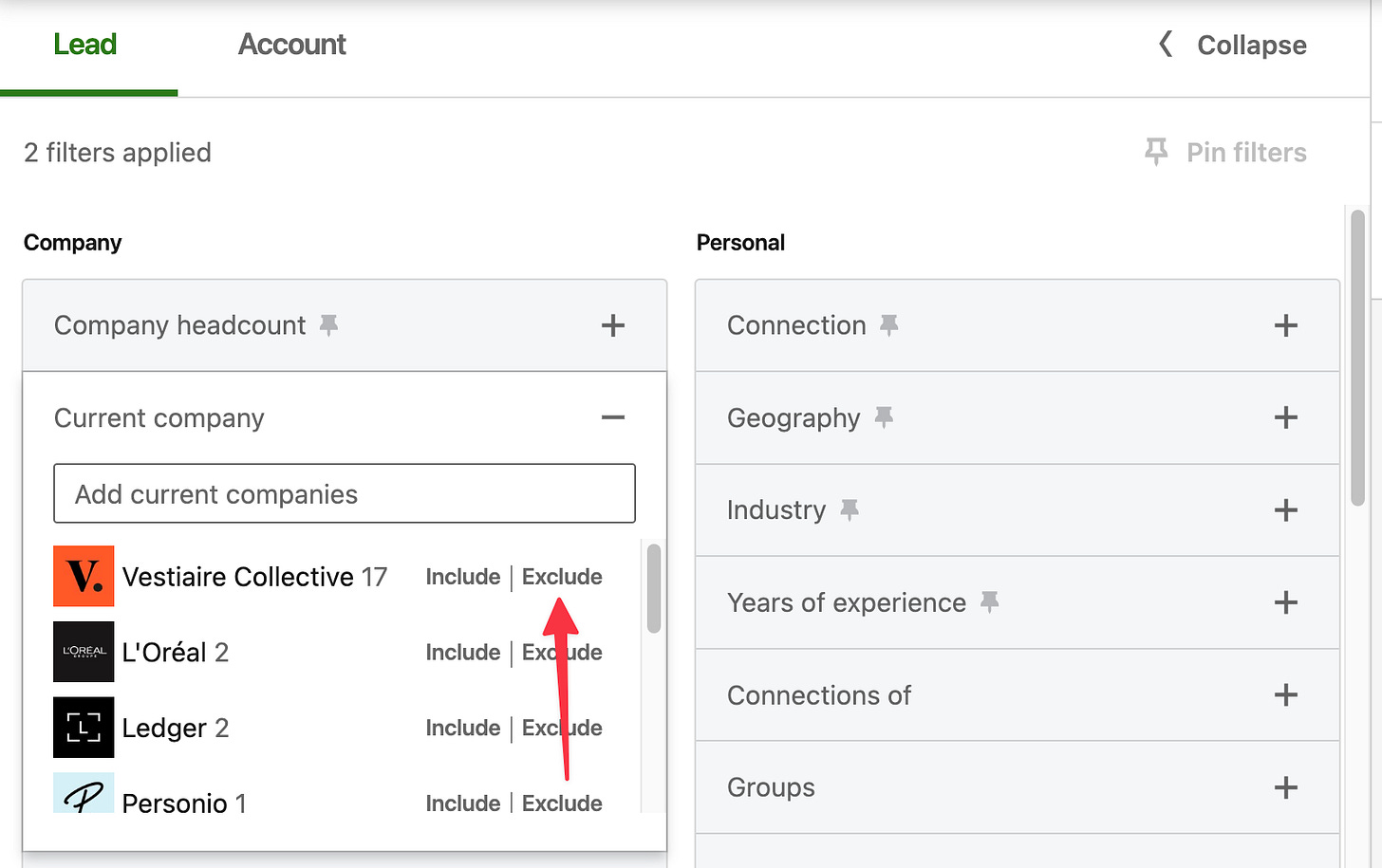Click the pin icon next to Industry
Screen dimensions: 1382x868
click(850, 510)
